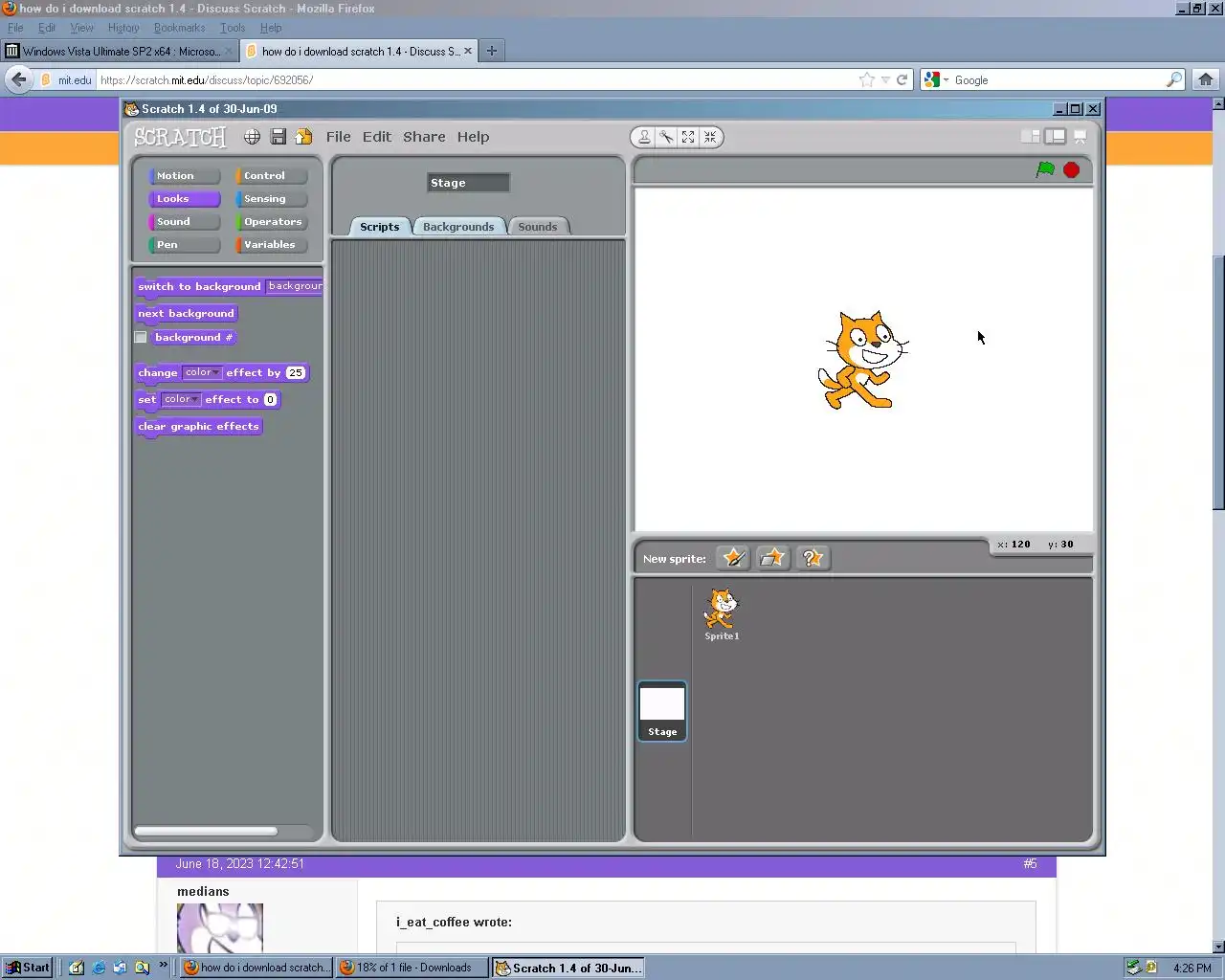The width and height of the screenshot is (1225, 980).
Task: Open background dropdown in switch to background block
Action: [295, 286]
